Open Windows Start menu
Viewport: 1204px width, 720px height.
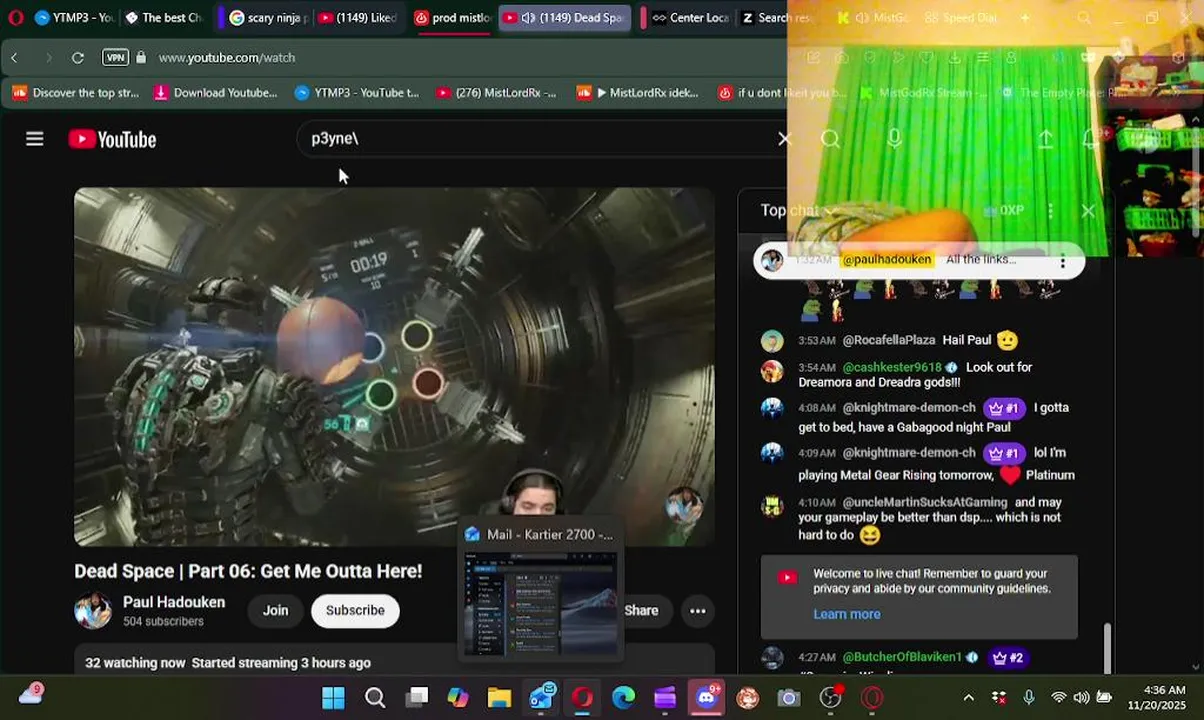pyautogui.click(x=333, y=697)
